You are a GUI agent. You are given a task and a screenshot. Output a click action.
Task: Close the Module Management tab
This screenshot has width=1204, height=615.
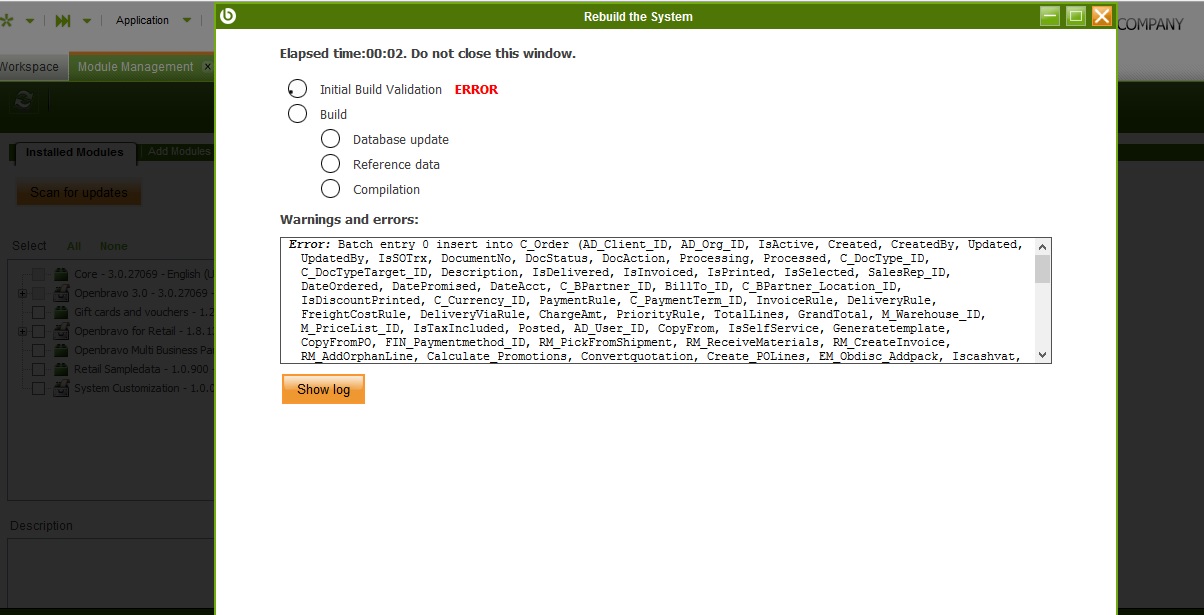tap(208, 67)
